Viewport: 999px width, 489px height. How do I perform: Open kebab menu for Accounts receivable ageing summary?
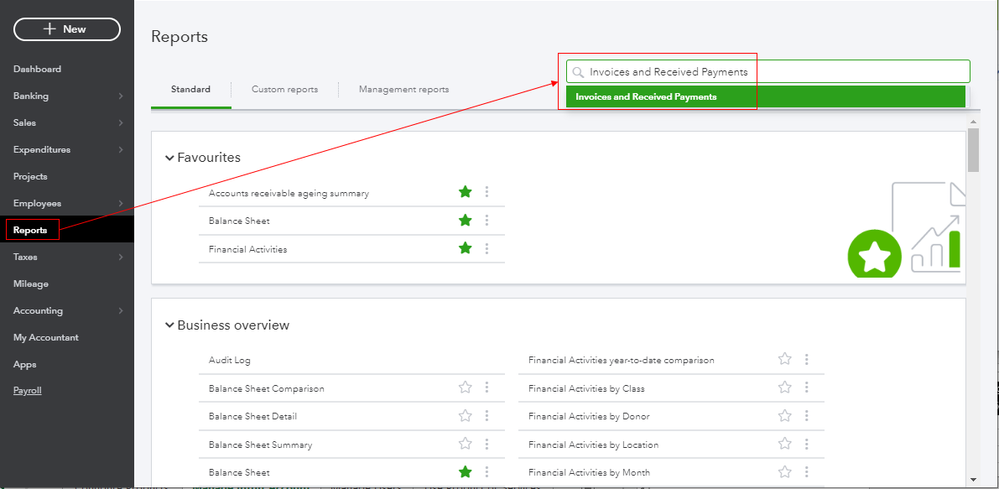point(487,192)
